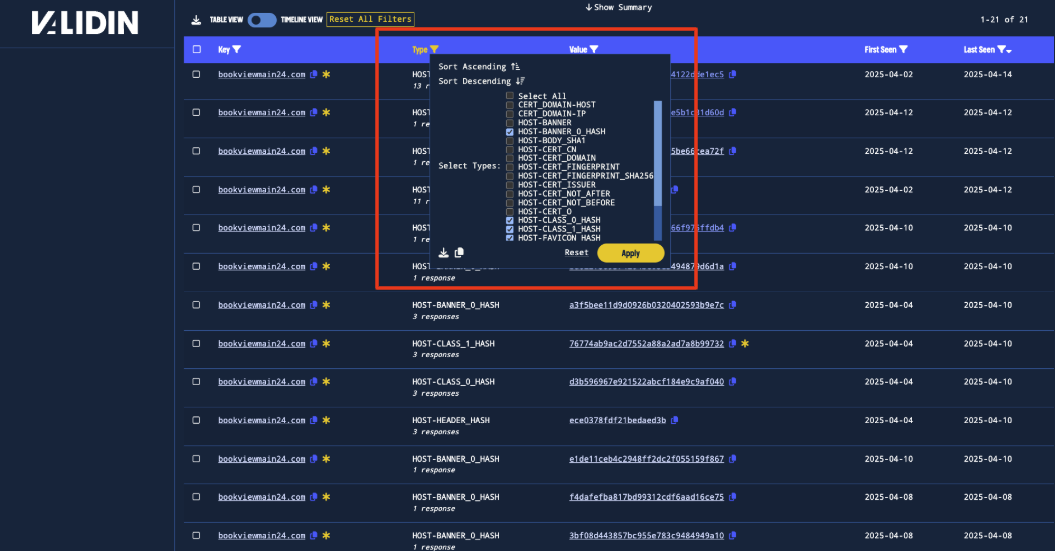Copy hash f4dafefba817bd99312cdf6aad16ce75 with its copy icon
The image size is (1055, 551).
click(733, 497)
